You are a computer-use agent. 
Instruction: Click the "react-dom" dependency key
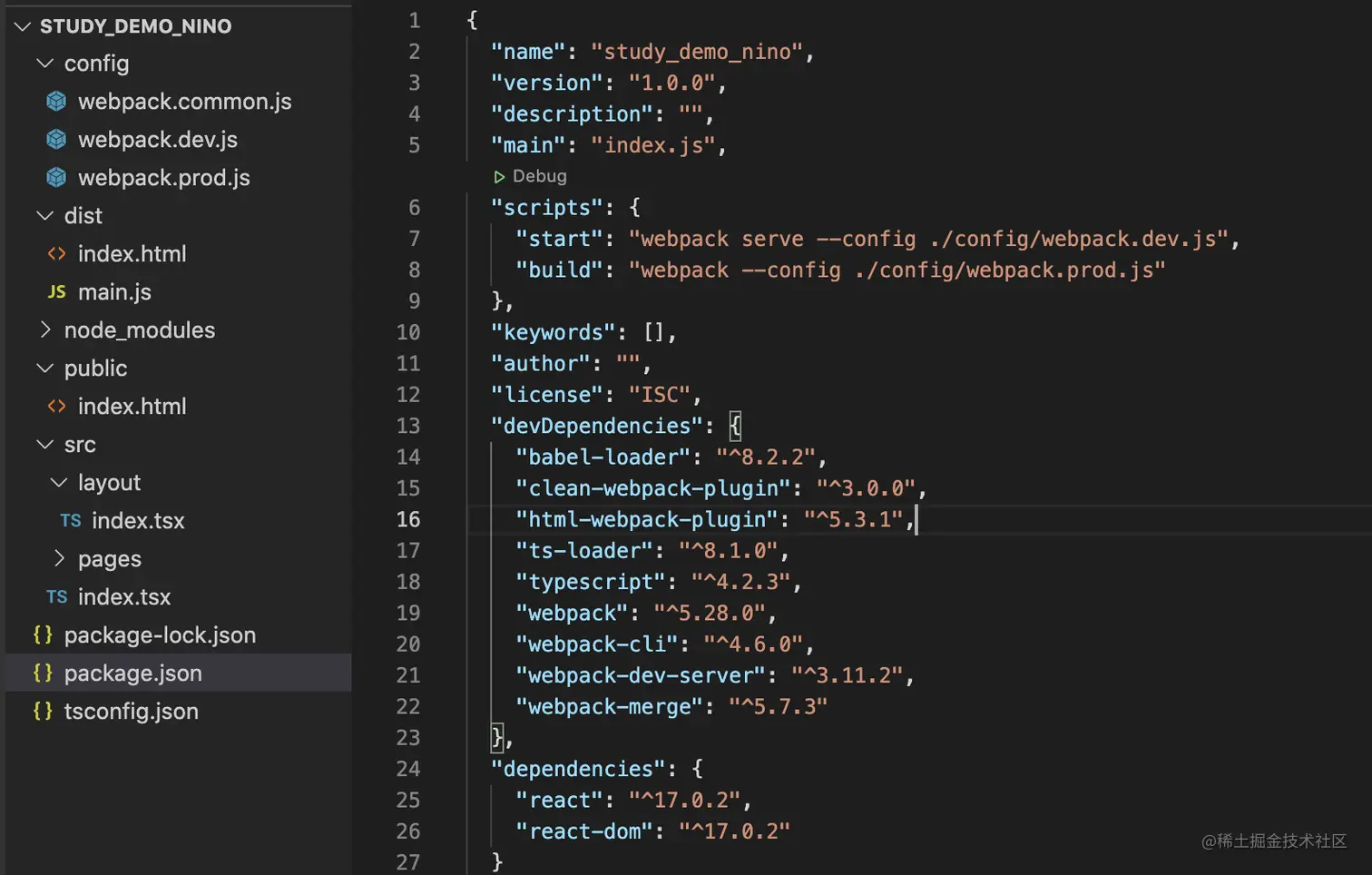click(x=584, y=831)
